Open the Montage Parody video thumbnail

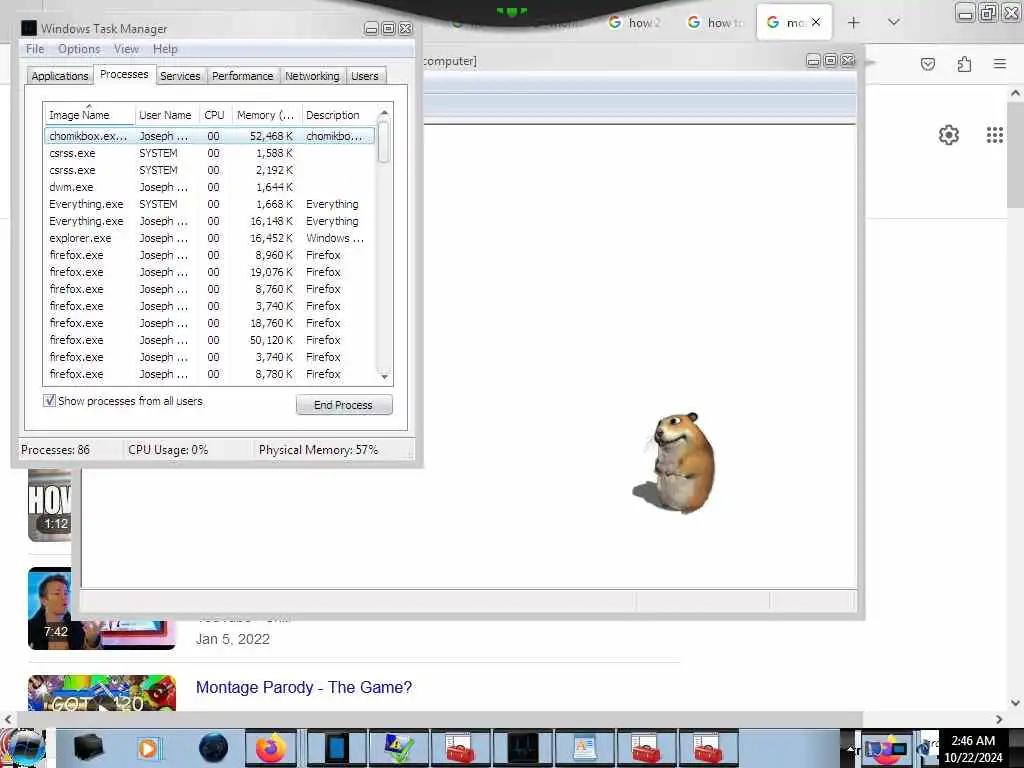pyautogui.click(x=102, y=693)
